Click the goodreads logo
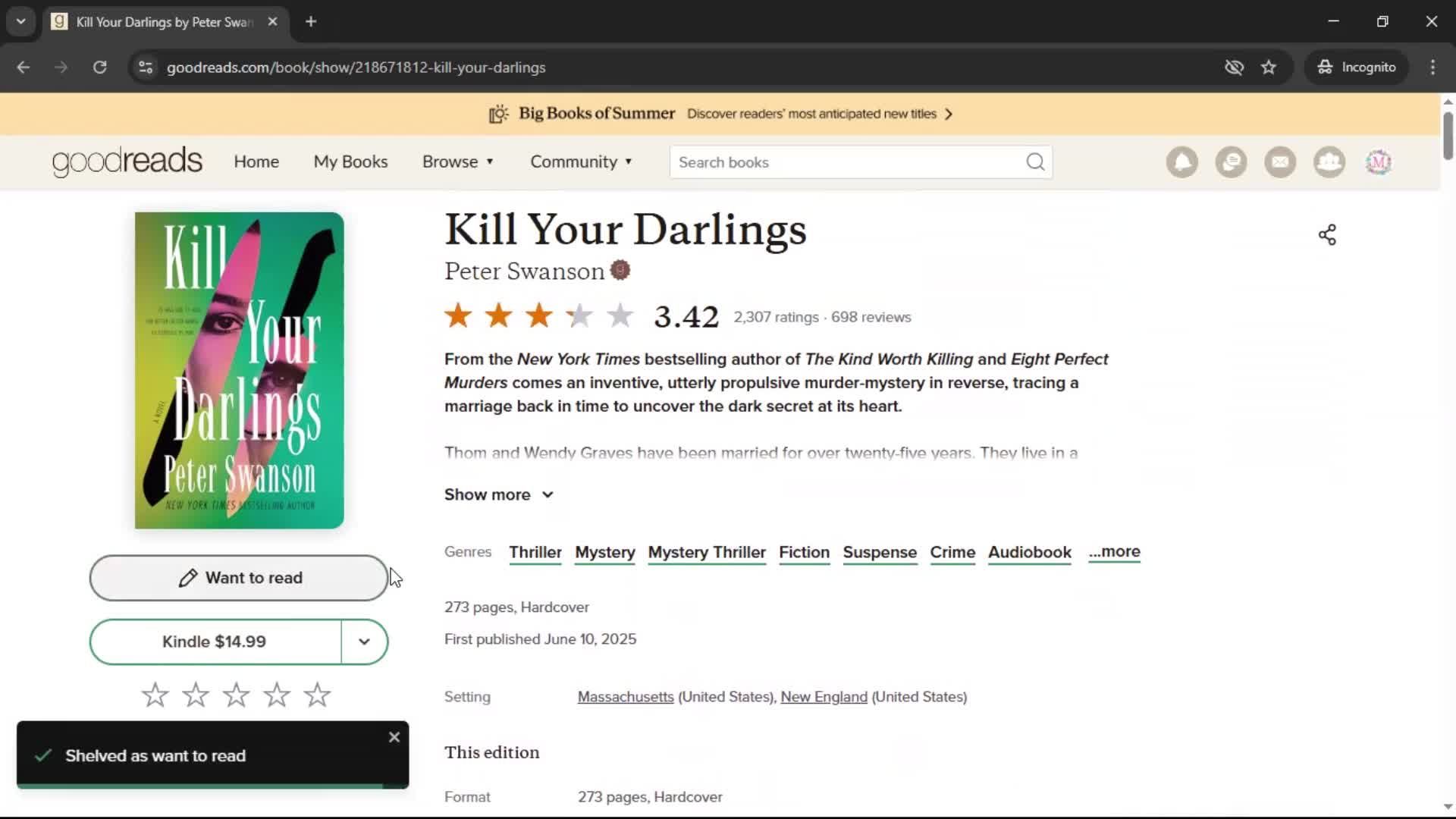 tap(127, 162)
